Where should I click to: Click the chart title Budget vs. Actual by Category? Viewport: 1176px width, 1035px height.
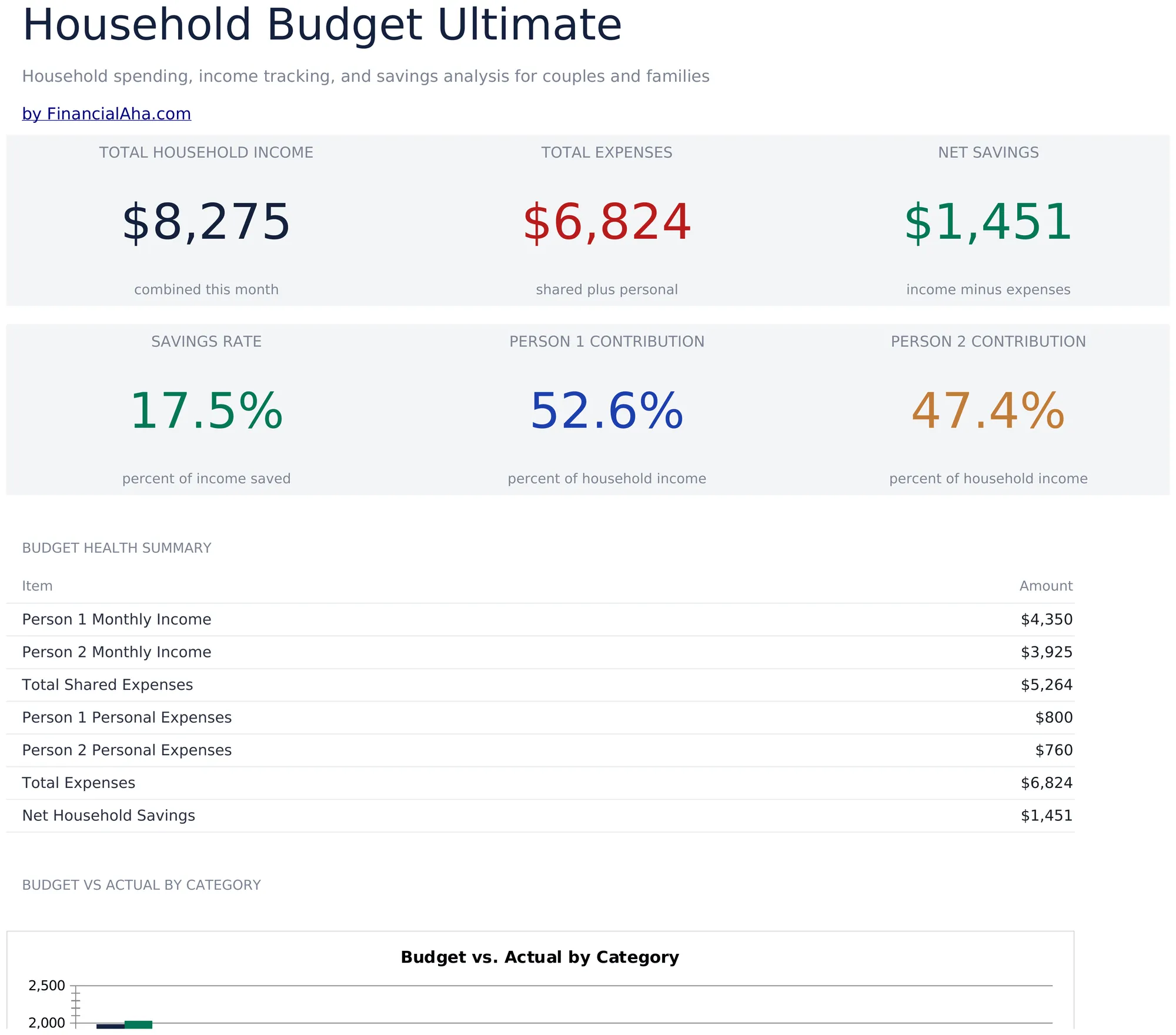pyautogui.click(x=540, y=957)
